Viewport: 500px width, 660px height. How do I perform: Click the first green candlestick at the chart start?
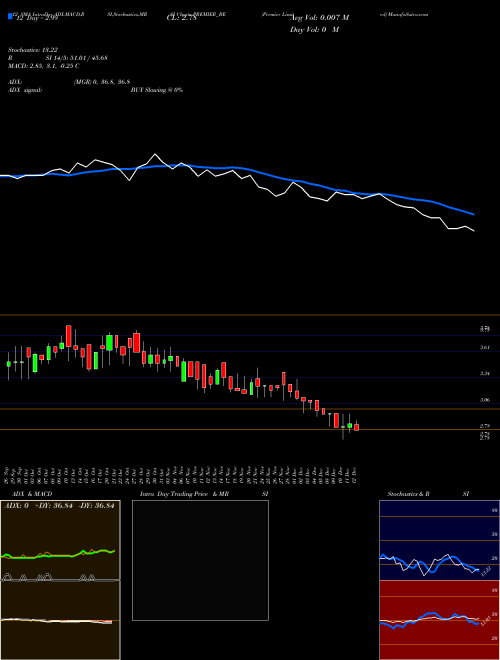8,366
